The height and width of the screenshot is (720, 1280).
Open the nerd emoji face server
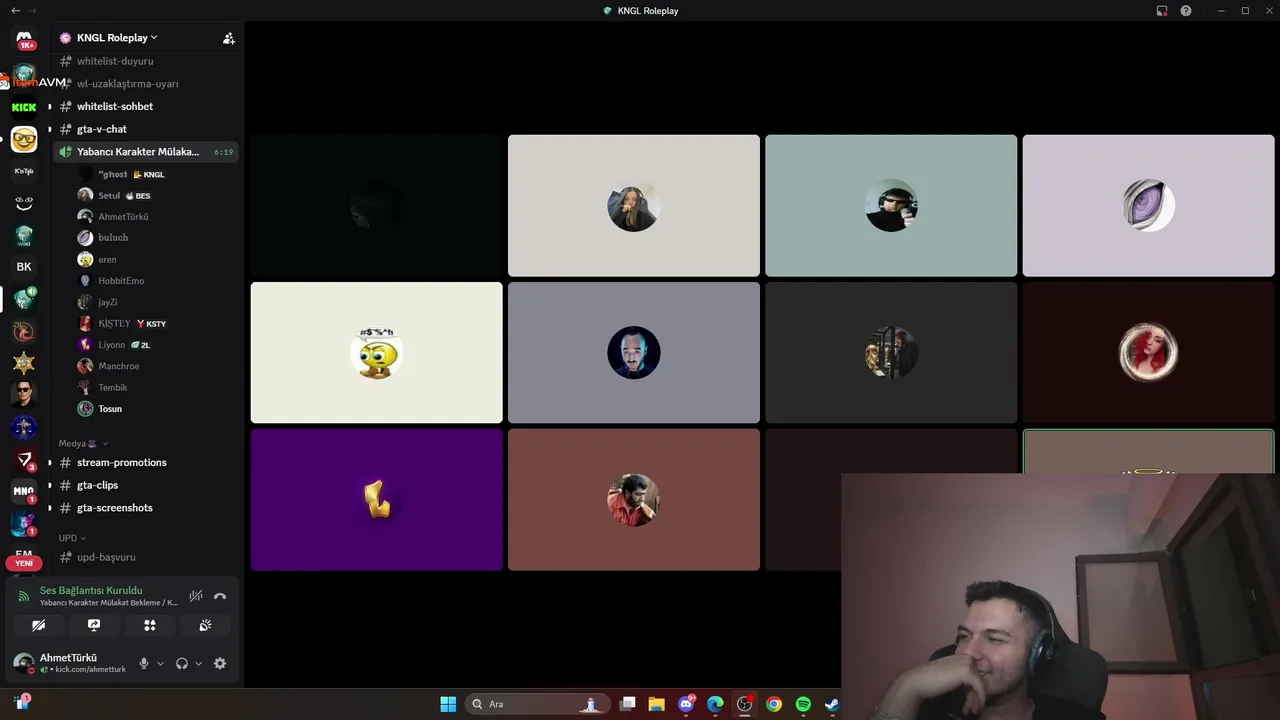coord(24,139)
